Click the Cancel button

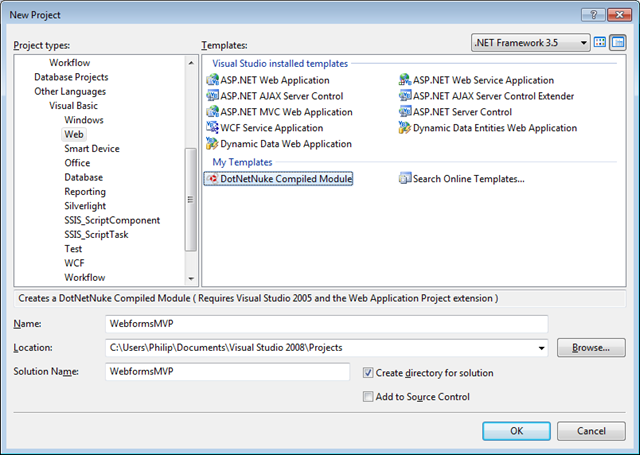(x=591, y=431)
